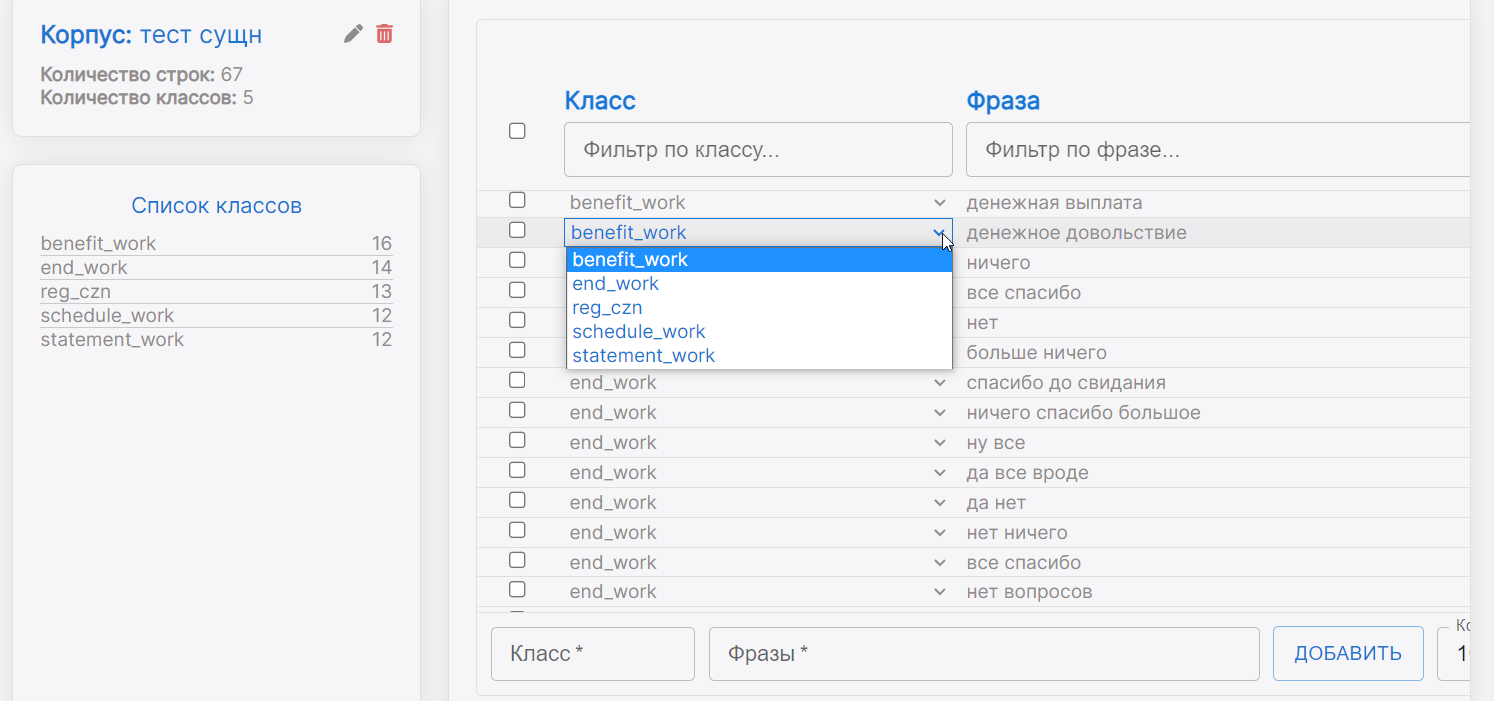Open class dropdown for 'да нет' row

(x=757, y=503)
